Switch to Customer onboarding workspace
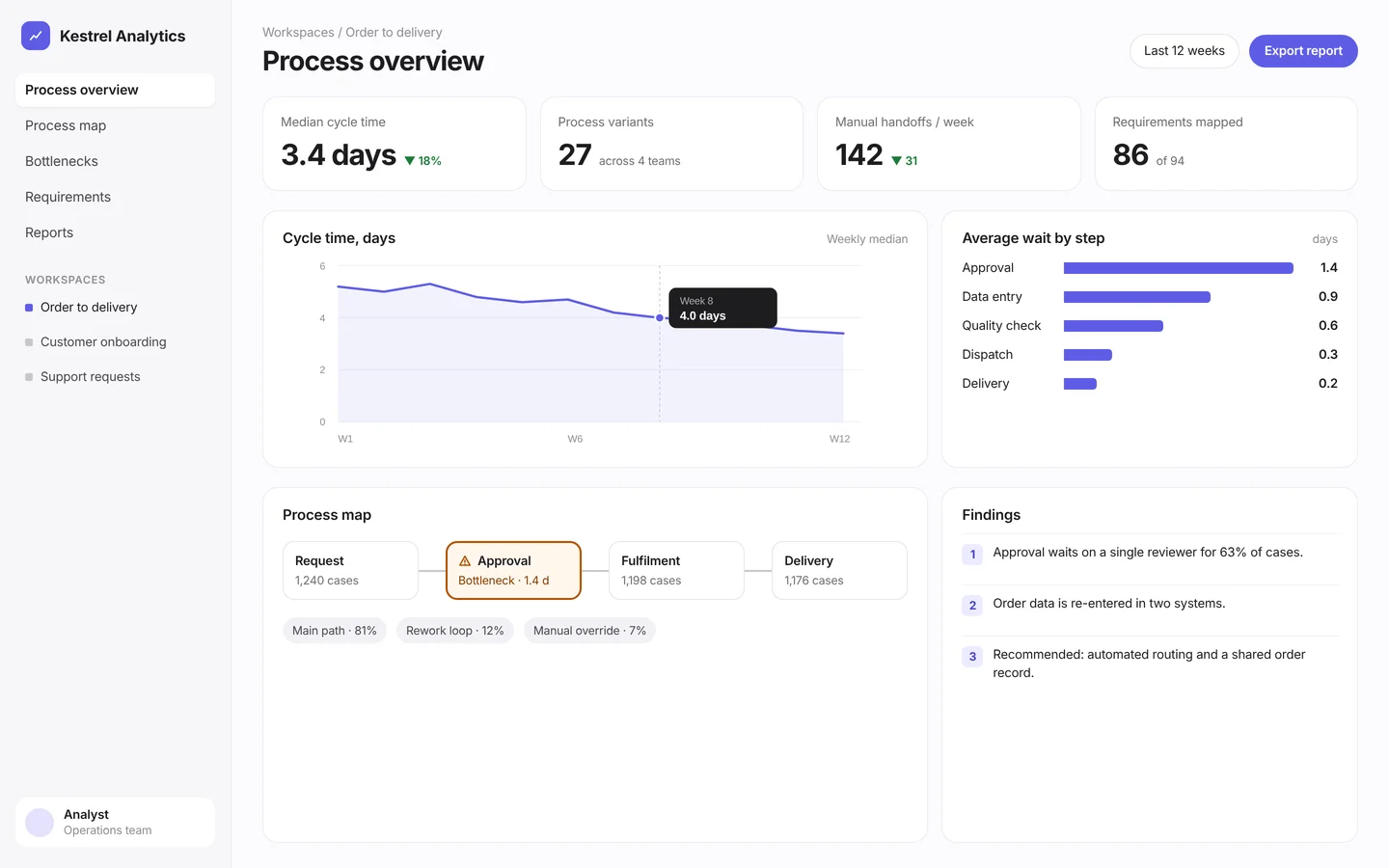 click(x=115, y=342)
